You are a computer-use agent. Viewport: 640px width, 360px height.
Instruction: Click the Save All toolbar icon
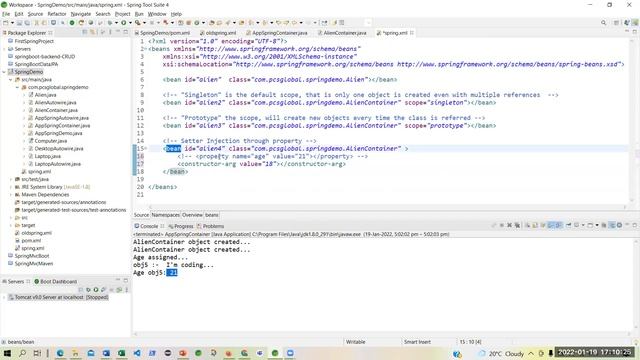point(27,22)
